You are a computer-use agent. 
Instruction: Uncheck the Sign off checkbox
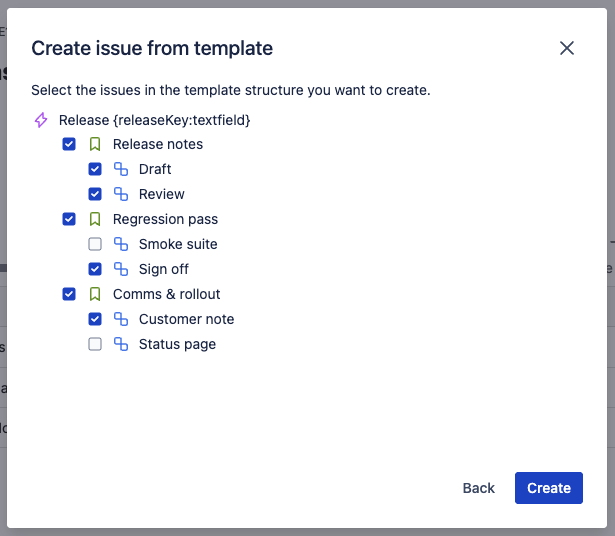[95, 269]
